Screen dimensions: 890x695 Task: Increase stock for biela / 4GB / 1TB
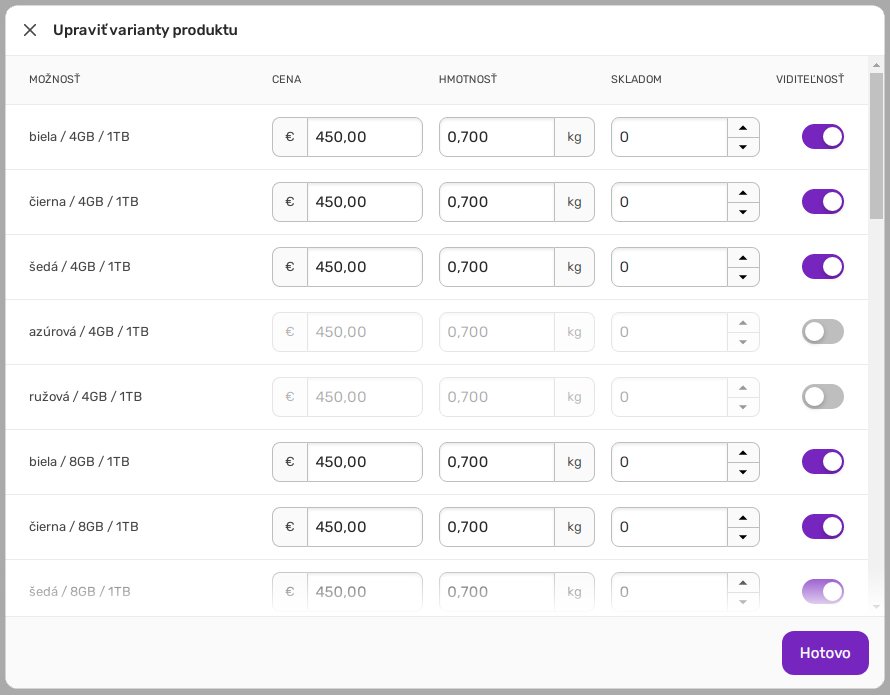(x=743, y=127)
